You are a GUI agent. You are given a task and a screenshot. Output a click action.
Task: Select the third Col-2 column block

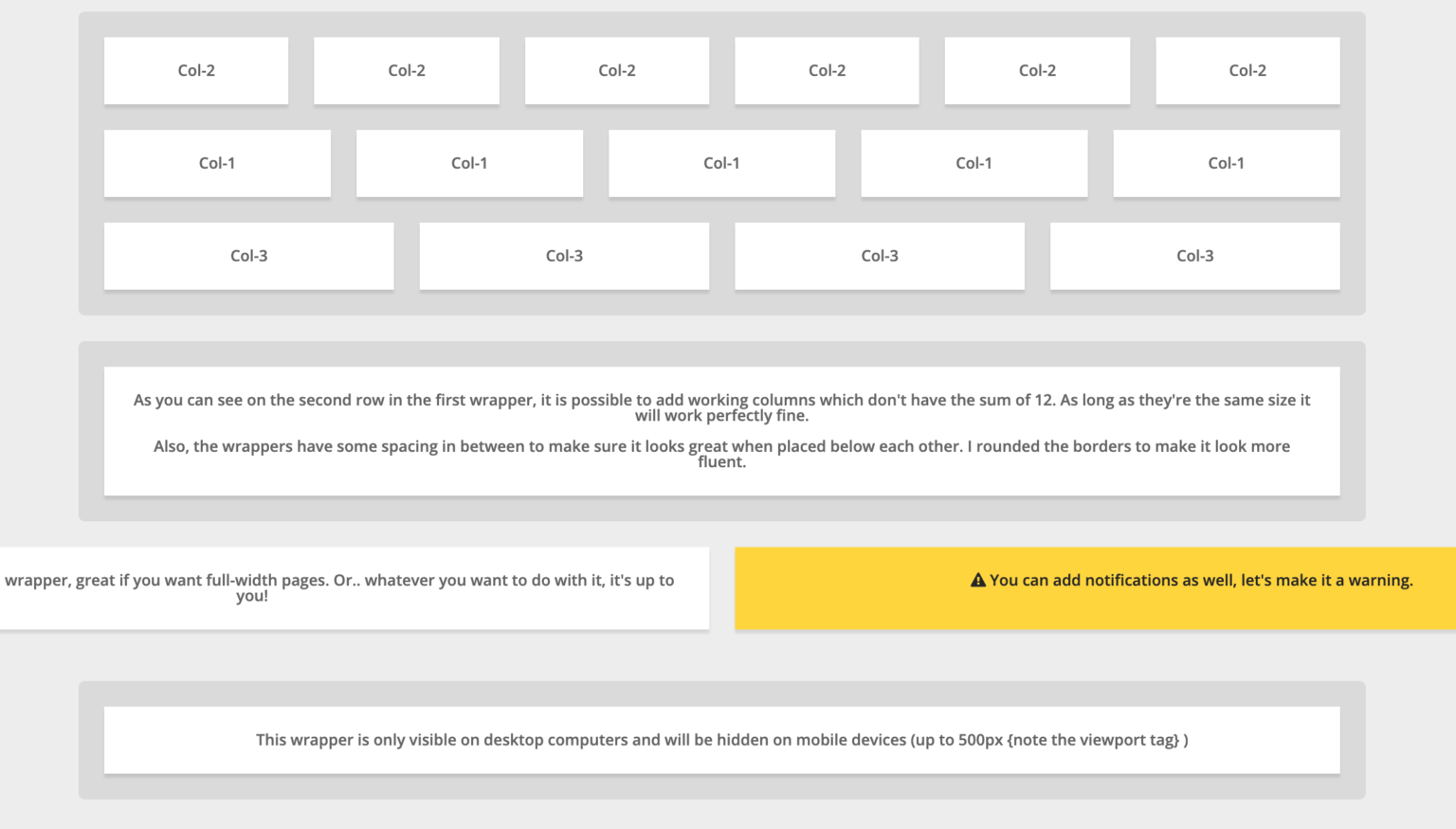click(616, 70)
